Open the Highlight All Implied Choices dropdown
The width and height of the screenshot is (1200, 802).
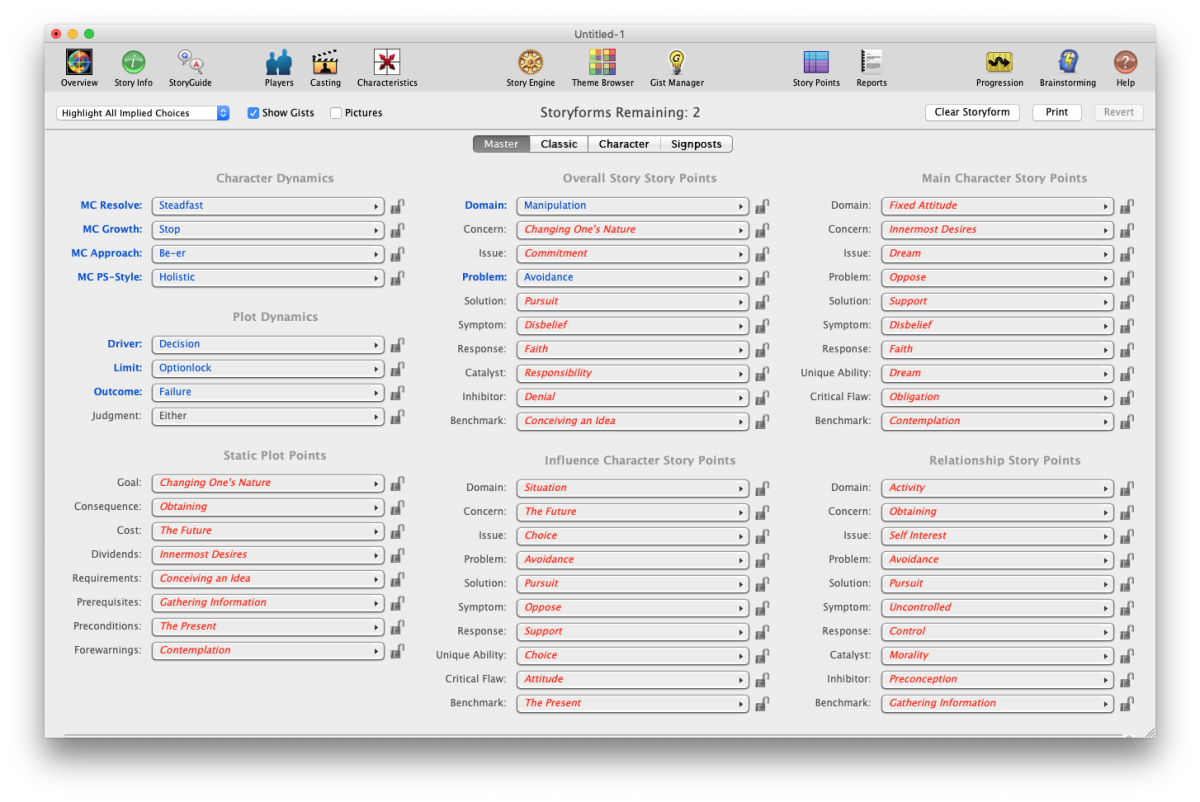[142, 112]
